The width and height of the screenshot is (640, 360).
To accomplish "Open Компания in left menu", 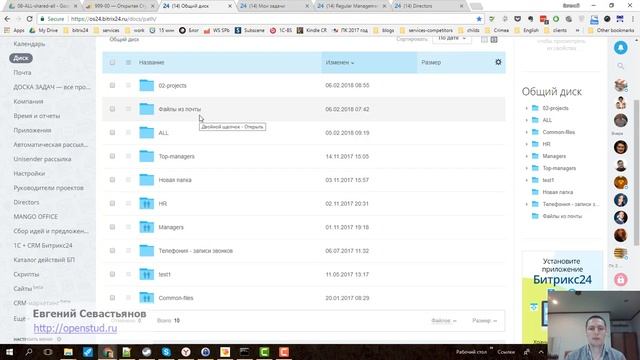I will coord(28,101).
